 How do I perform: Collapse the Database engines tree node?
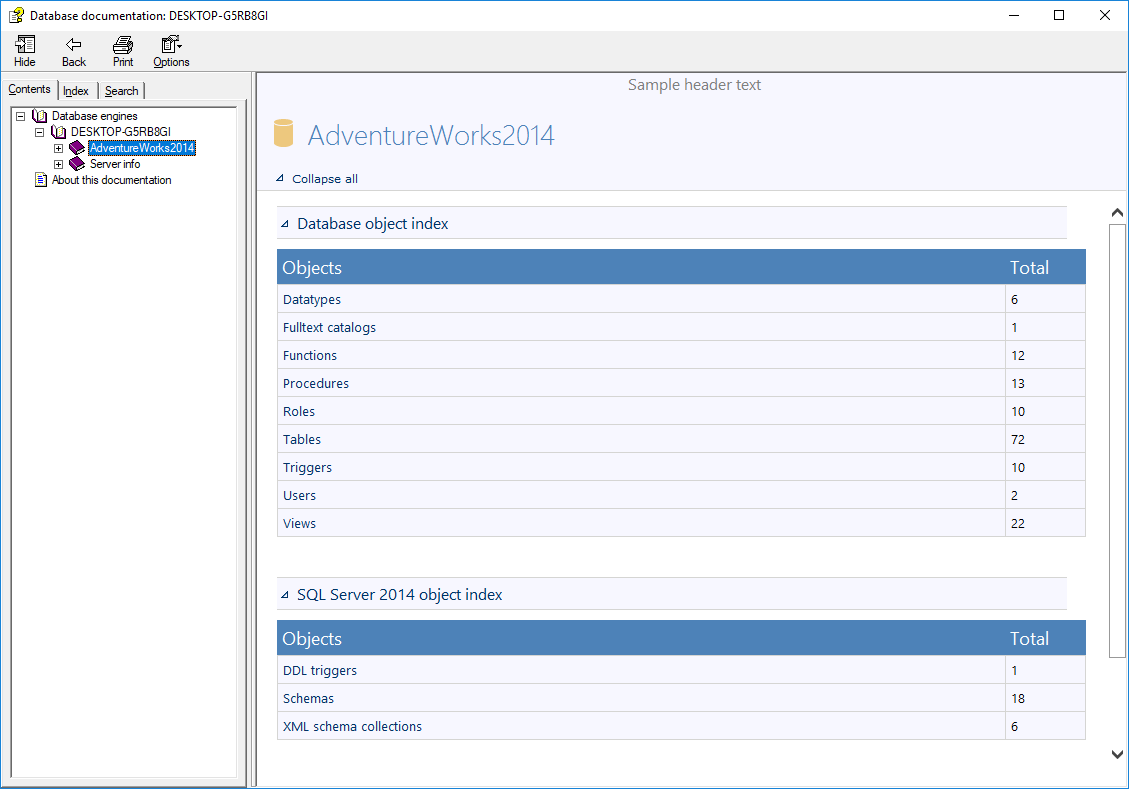tap(20, 116)
